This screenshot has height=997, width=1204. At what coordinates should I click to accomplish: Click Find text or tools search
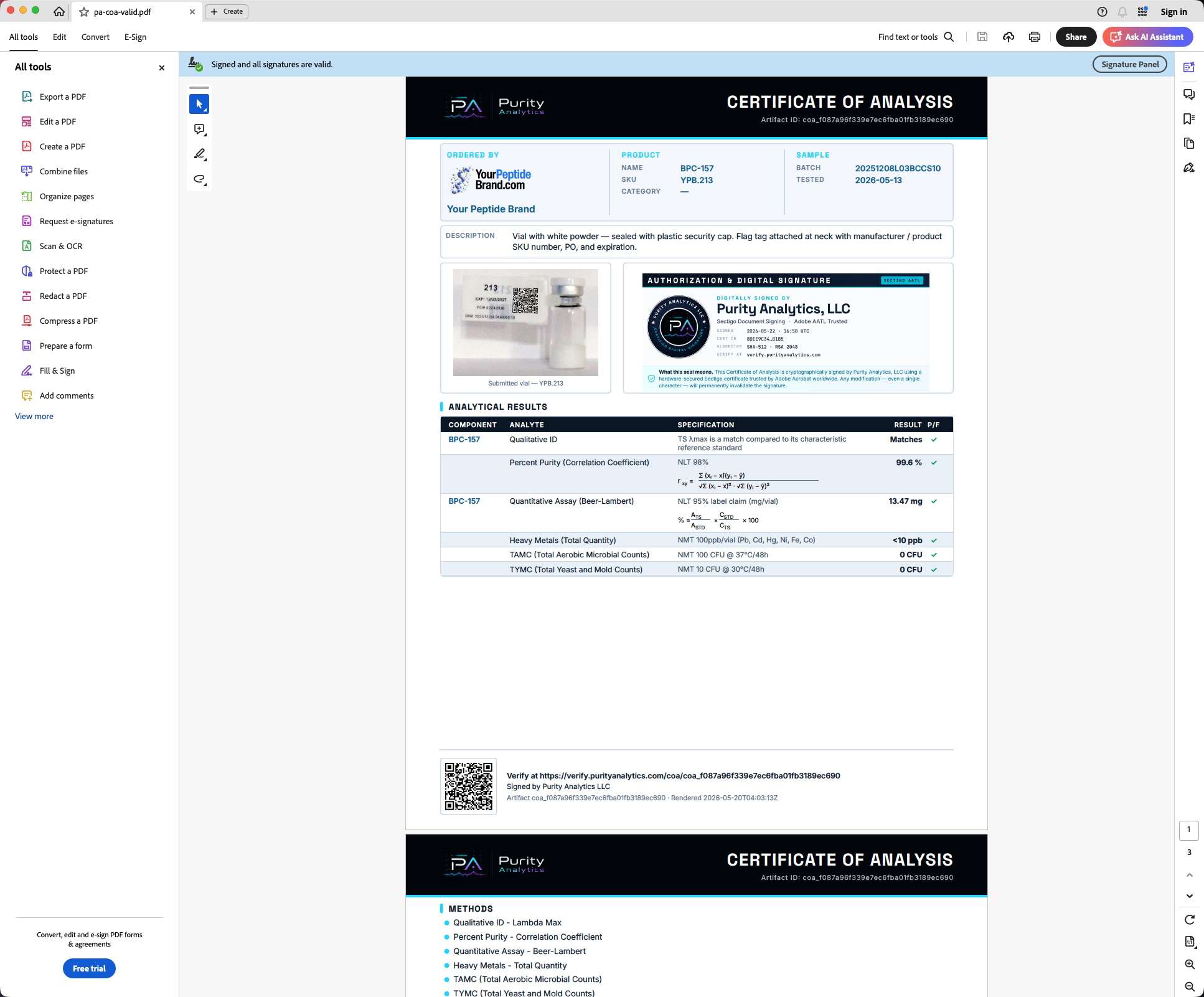point(916,37)
